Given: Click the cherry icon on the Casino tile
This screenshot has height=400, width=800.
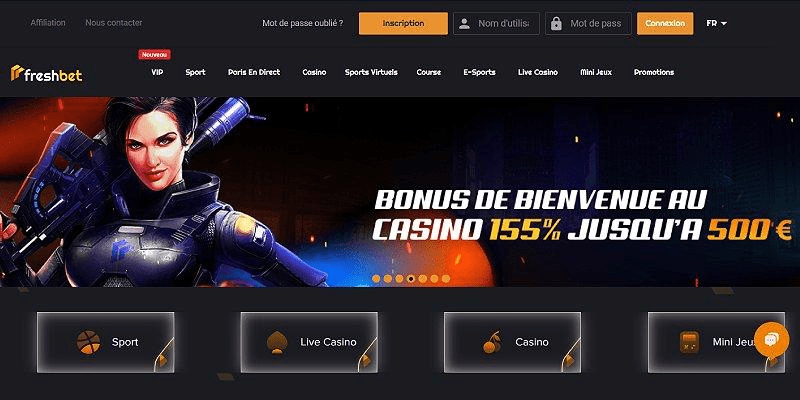Looking at the screenshot, I should point(492,342).
